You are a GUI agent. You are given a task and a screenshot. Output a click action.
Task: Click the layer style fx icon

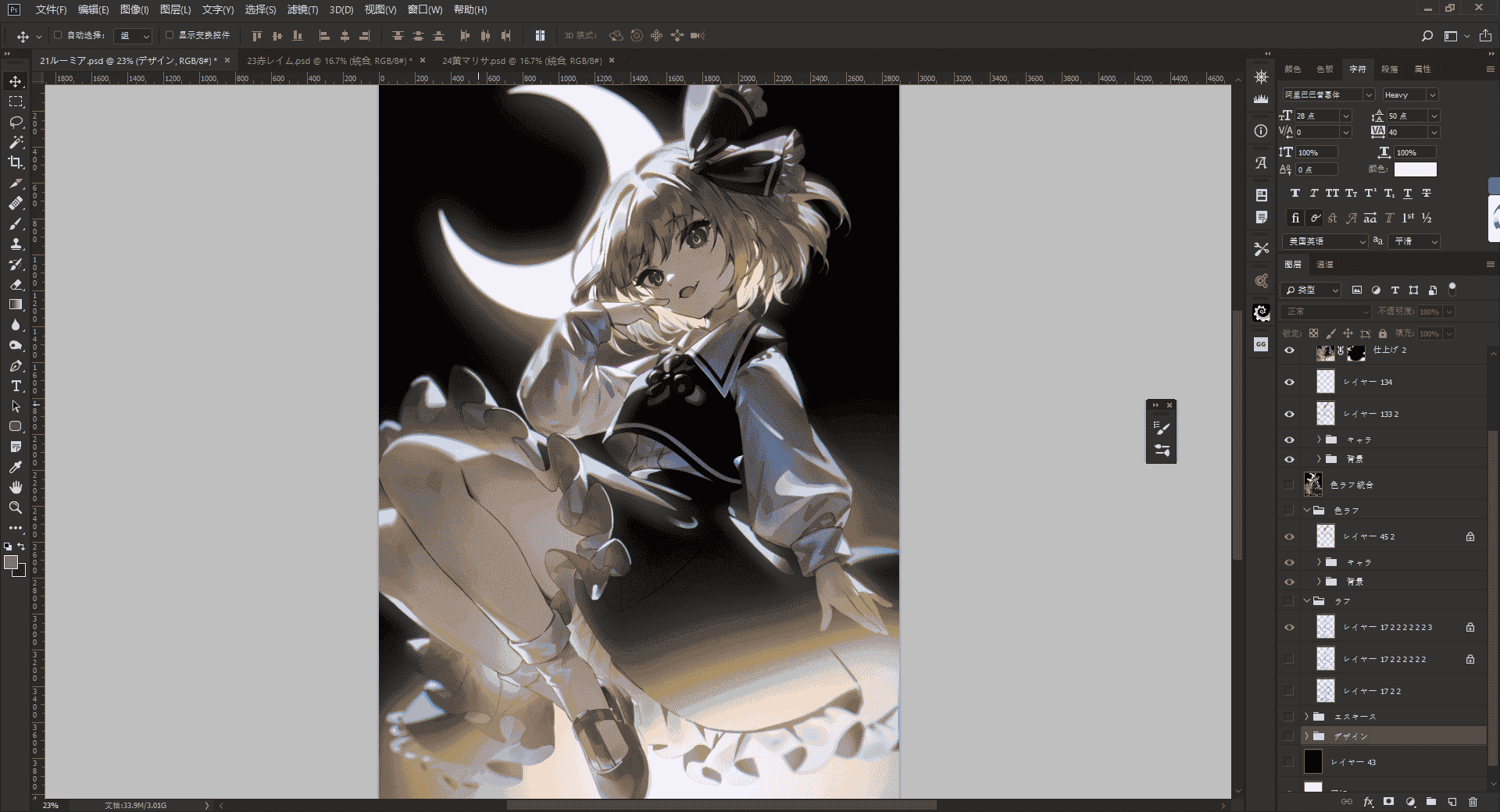pos(1368,802)
